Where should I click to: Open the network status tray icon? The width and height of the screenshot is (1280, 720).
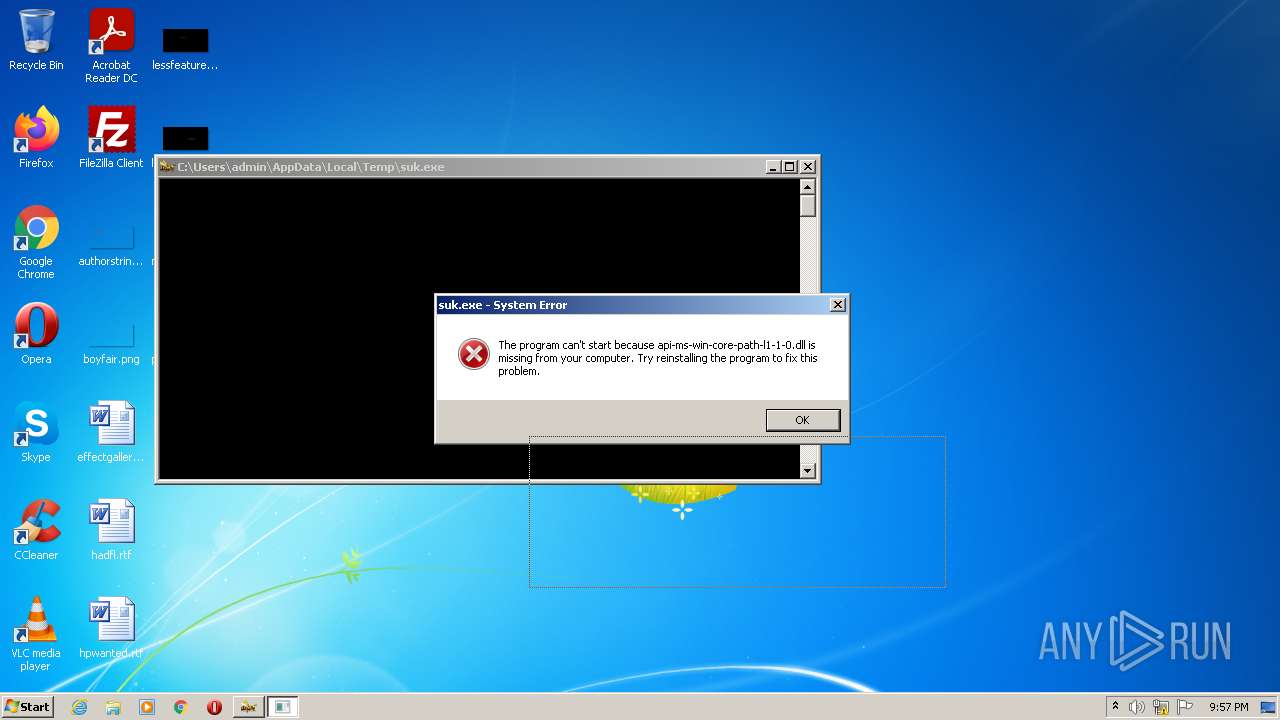point(1161,707)
